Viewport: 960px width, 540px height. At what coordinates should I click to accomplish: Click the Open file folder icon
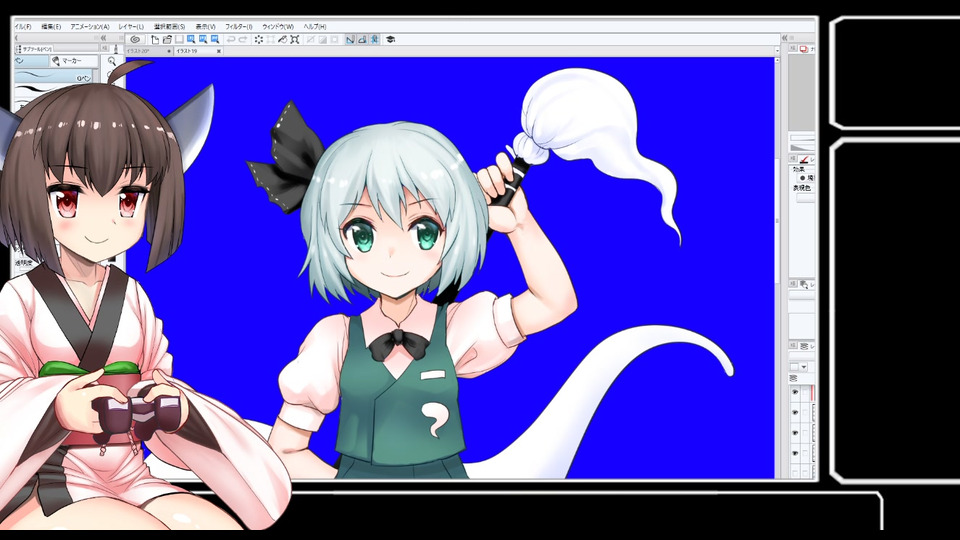coord(167,39)
